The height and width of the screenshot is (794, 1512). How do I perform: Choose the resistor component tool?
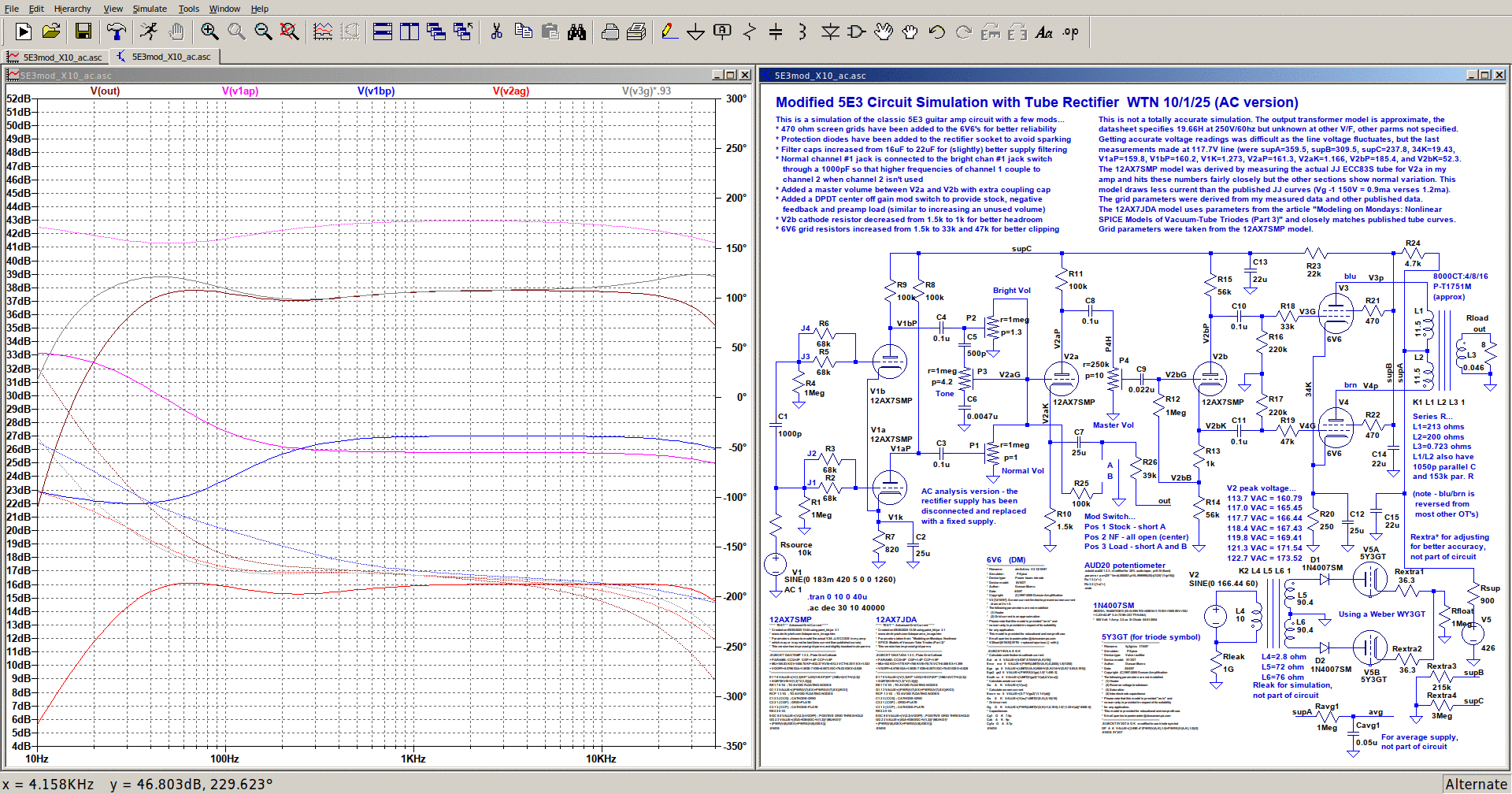pos(749,32)
